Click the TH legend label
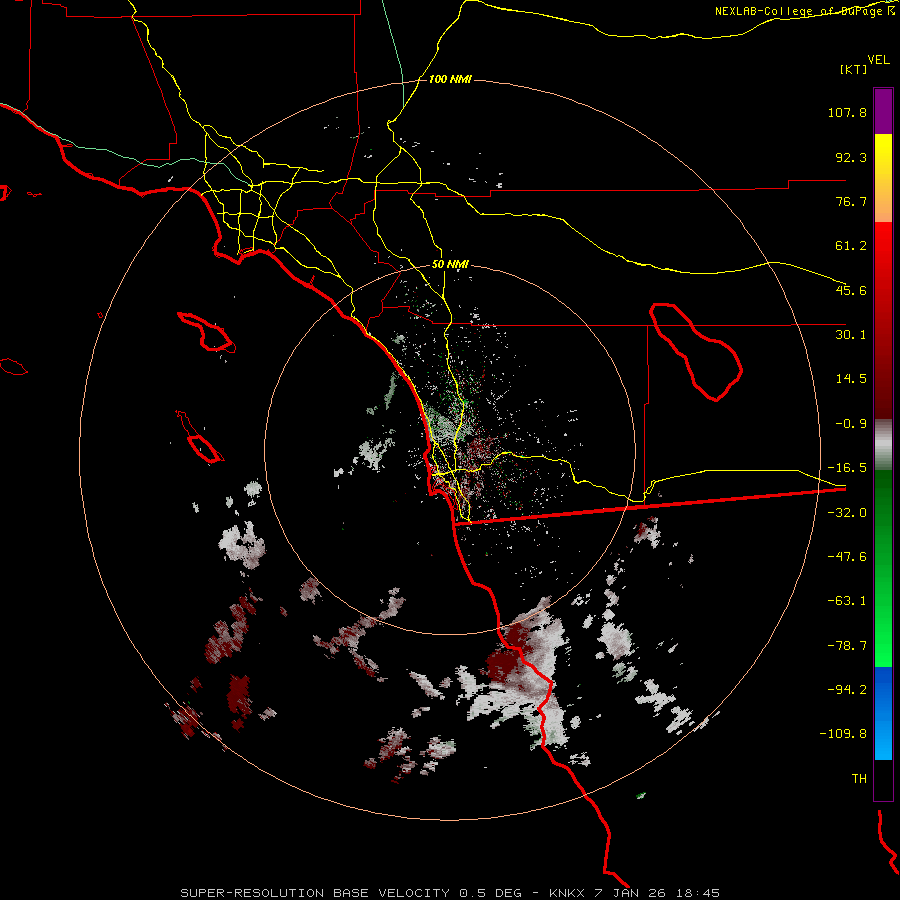The image size is (900, 900). [x=859, y=779]
